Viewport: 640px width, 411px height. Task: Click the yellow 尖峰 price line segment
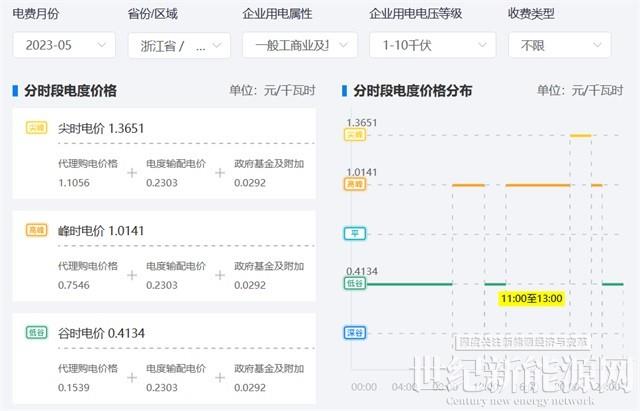(580, 135)
